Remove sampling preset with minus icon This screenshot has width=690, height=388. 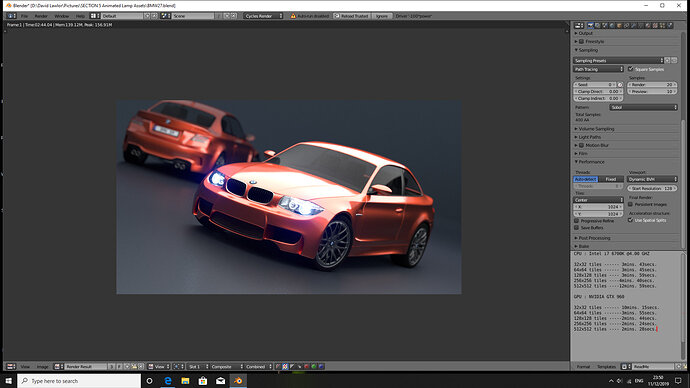point(674,60)
